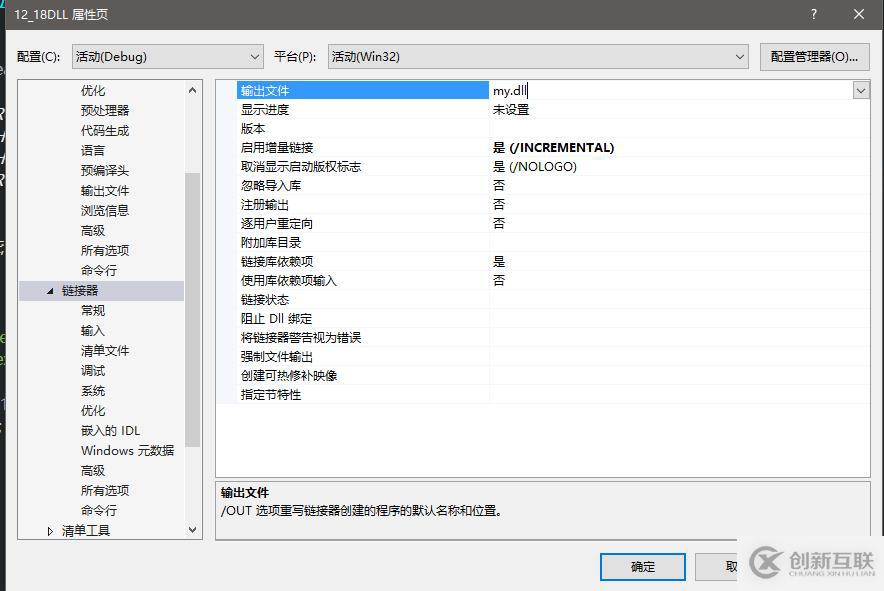Select 嵌入的 IDL tree item
The image size is (884, 591).
tap(110, 431)
